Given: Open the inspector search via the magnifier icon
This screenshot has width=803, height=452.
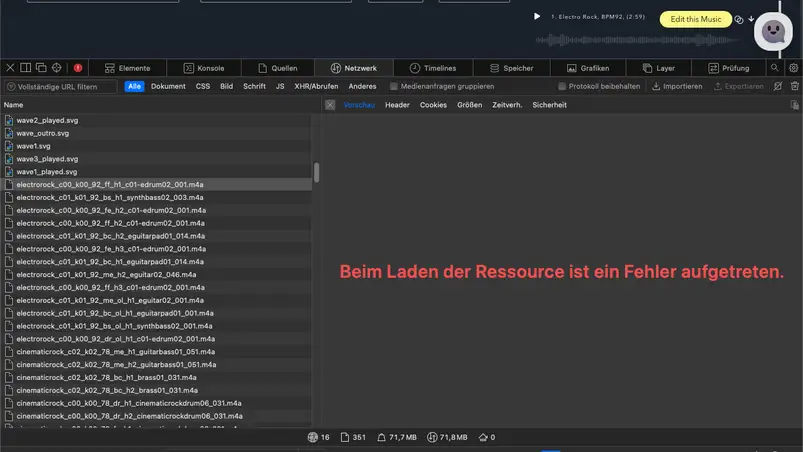Looking at the screenshot, I should point(774,68).
